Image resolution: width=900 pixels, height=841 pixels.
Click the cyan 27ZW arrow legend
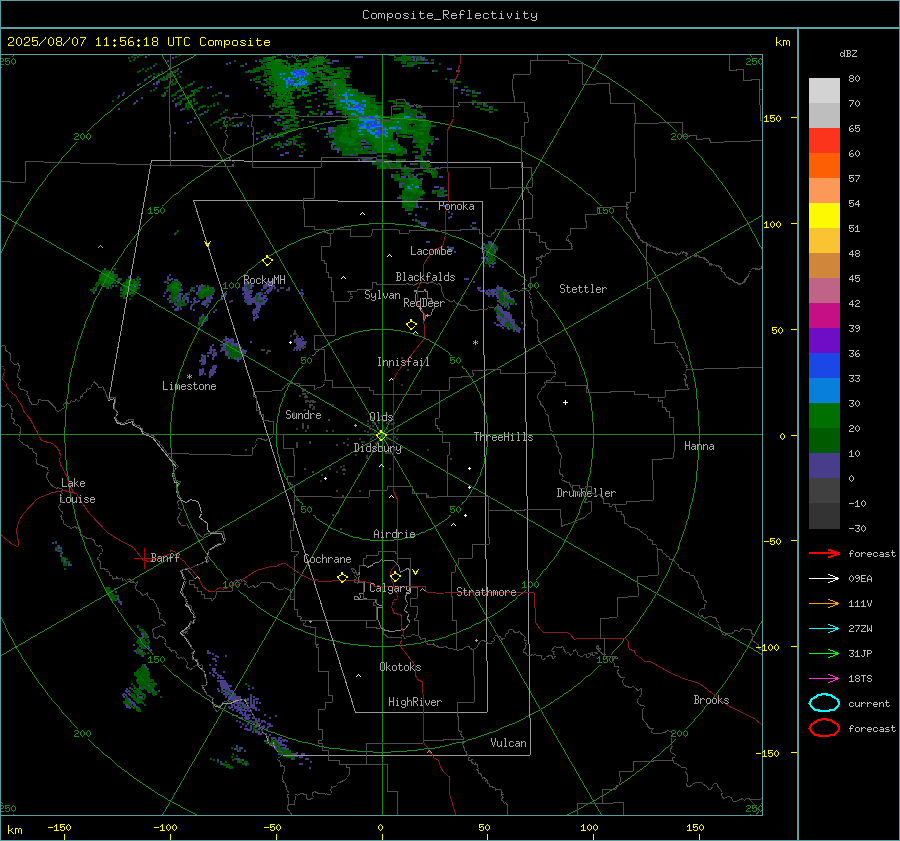[x=824, y=629]
